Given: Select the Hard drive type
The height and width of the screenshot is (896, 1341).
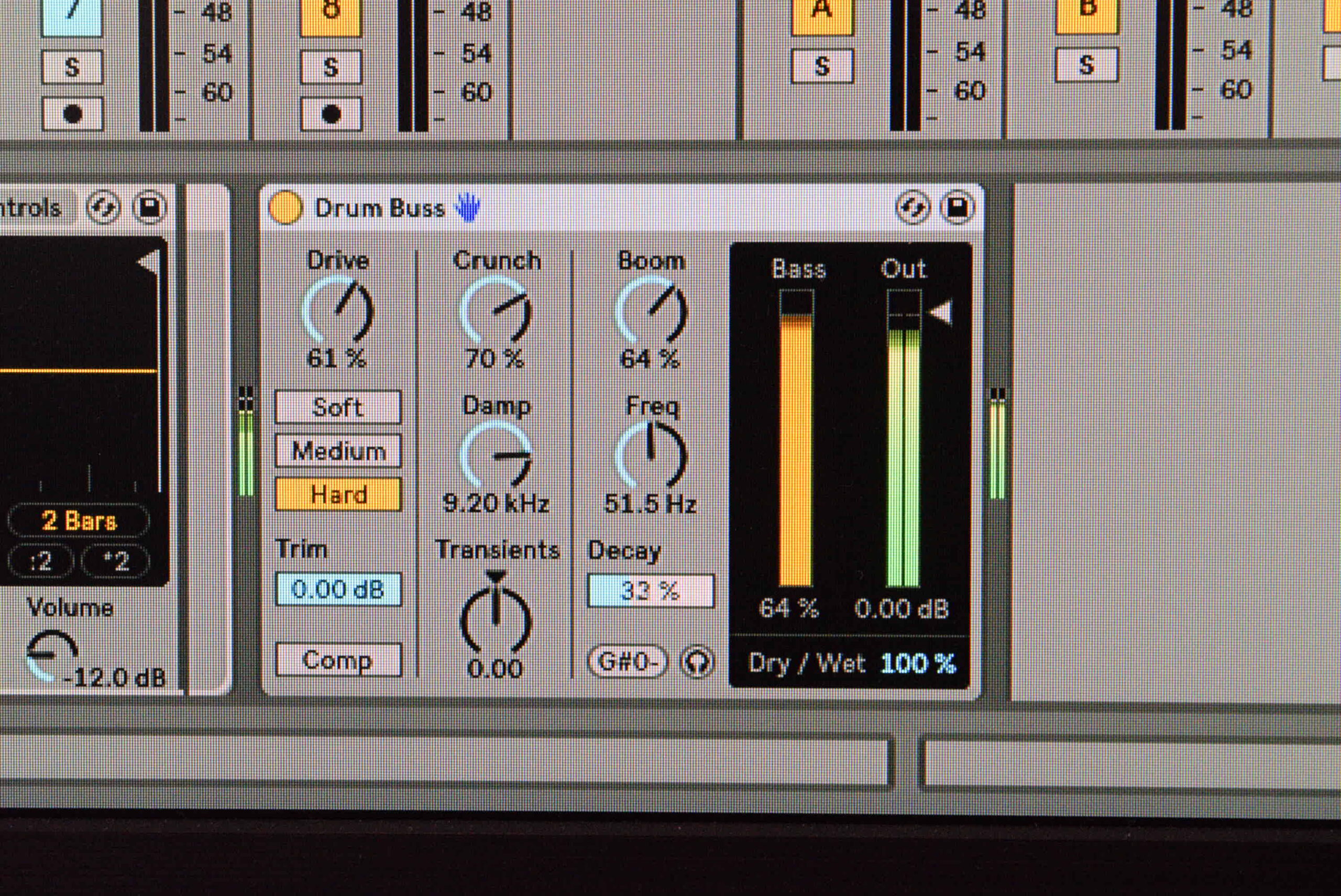Looking at the screenshot, I should pos(338,494).
